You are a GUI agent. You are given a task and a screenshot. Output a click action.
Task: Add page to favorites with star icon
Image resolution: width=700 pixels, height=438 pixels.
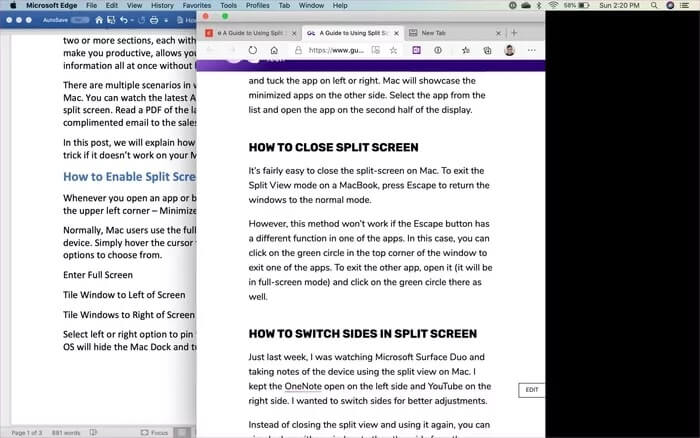tap(393, 50)
